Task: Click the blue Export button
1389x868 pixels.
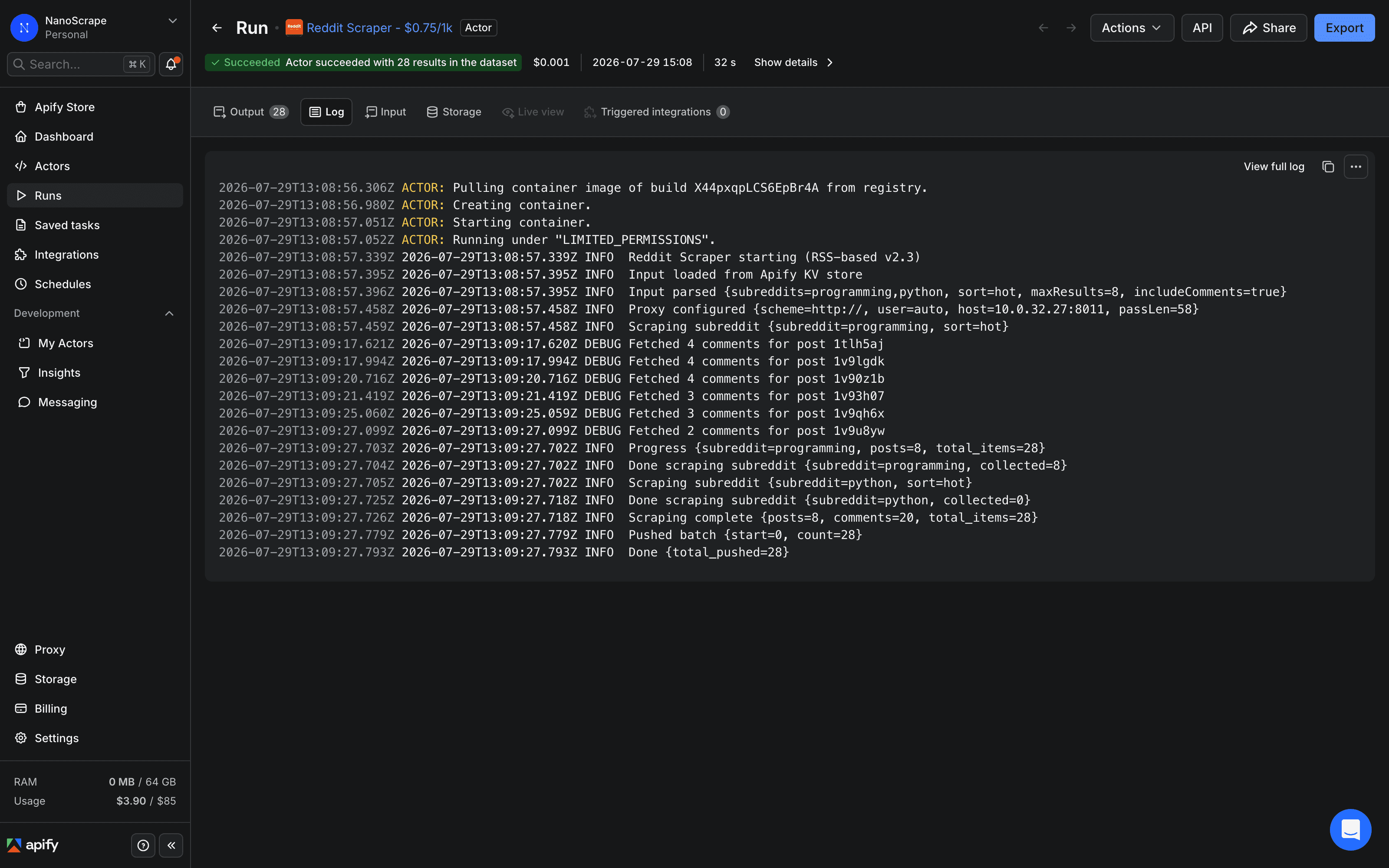Action: (x=1344, y=27)
